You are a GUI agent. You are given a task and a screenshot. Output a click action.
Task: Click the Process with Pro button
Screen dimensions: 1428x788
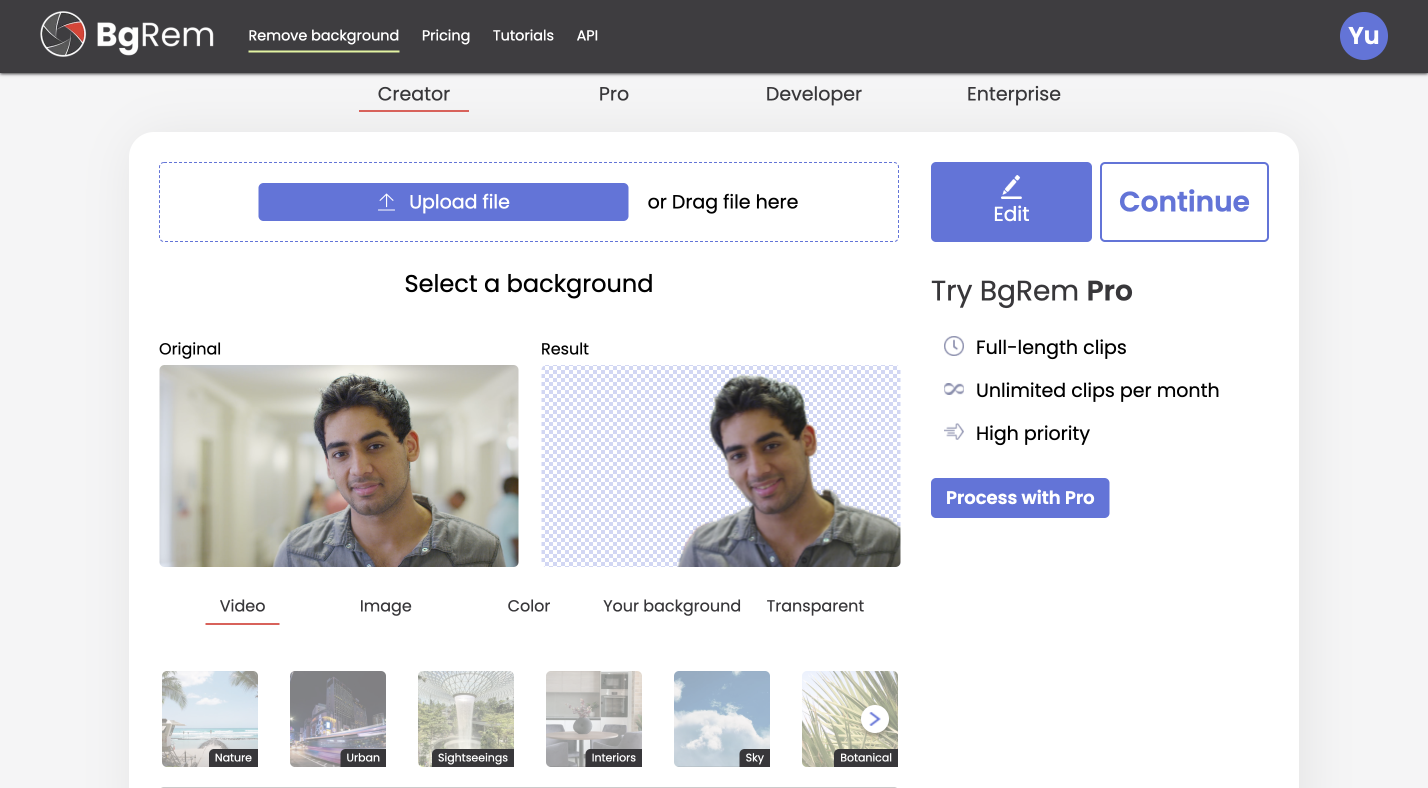pos(1020,497)
